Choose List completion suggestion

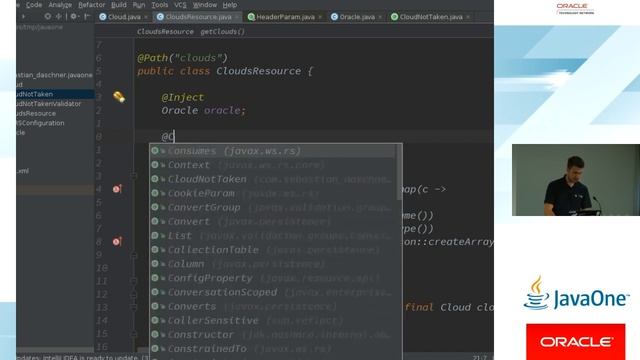[x=273, y=236]
